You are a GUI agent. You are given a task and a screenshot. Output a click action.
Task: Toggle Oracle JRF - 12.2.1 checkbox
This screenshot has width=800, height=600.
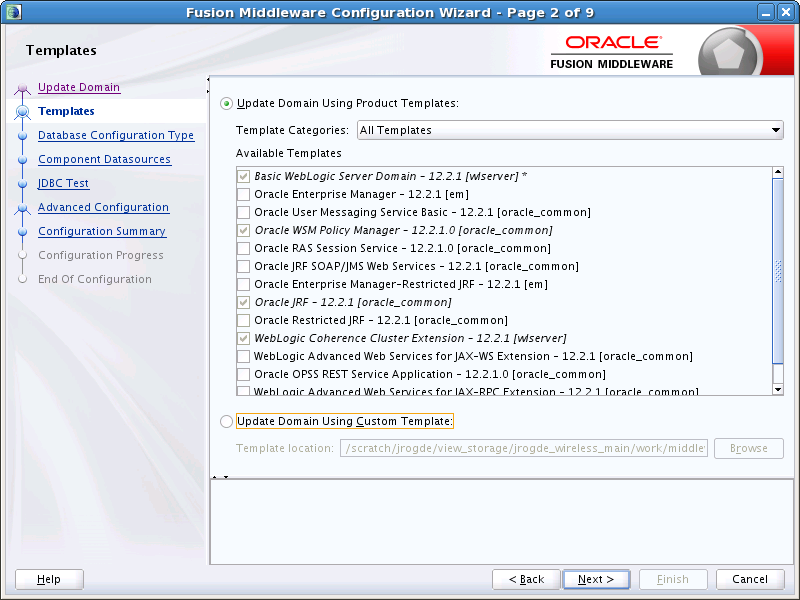coord(243,303)
